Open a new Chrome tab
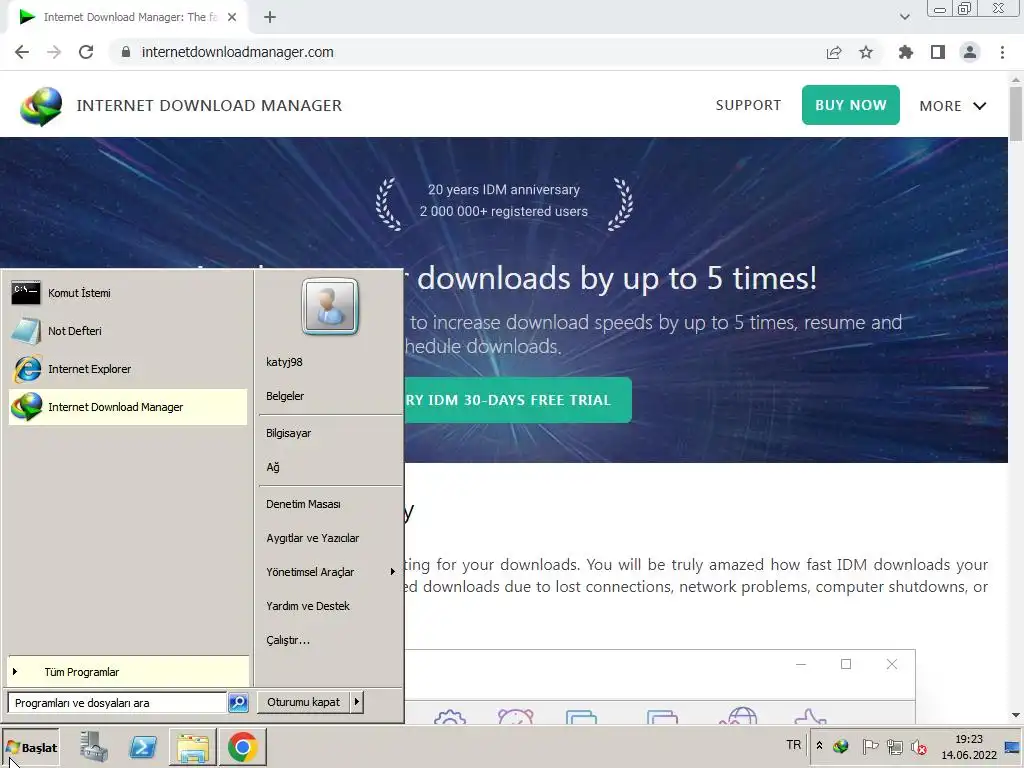The image size is (1024, 768). 270,17
